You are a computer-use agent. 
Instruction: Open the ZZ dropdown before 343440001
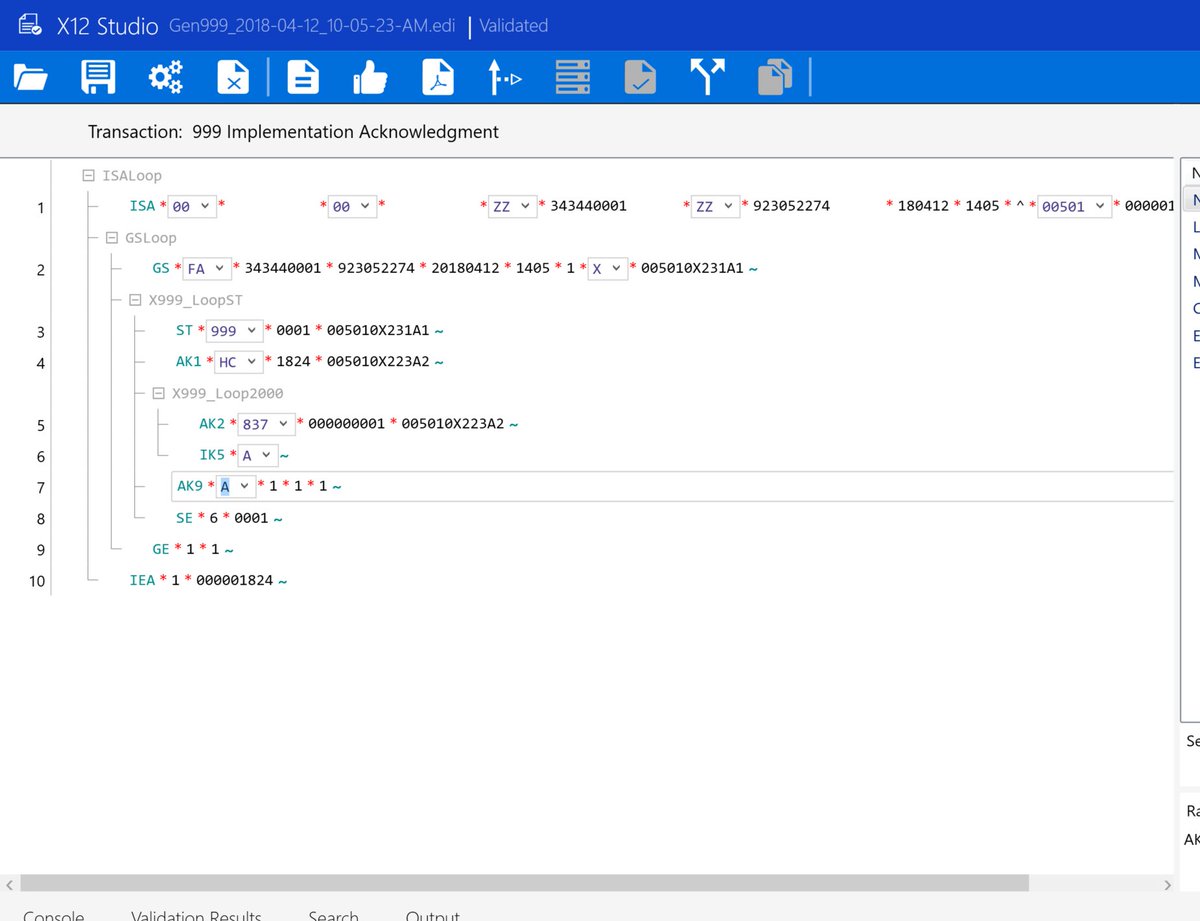(512, 207)
